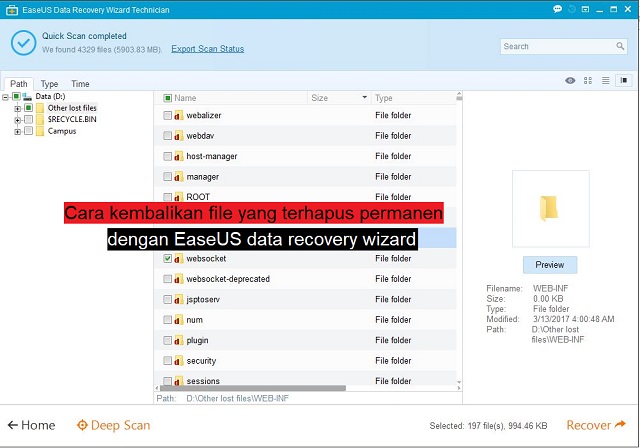Switch to the Time tab
Image resolution: width=640 pixels, height=448 pixels.
coord(80,84)
